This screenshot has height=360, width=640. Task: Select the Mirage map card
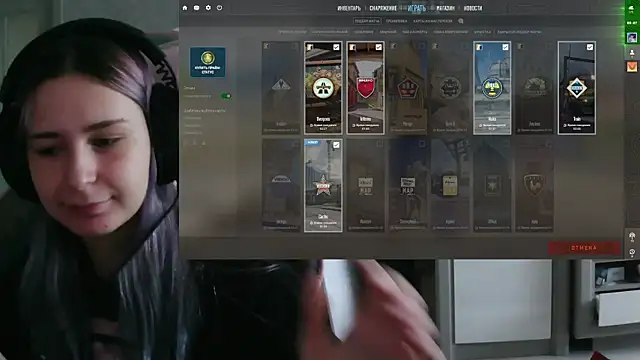[x=407, y=88]
